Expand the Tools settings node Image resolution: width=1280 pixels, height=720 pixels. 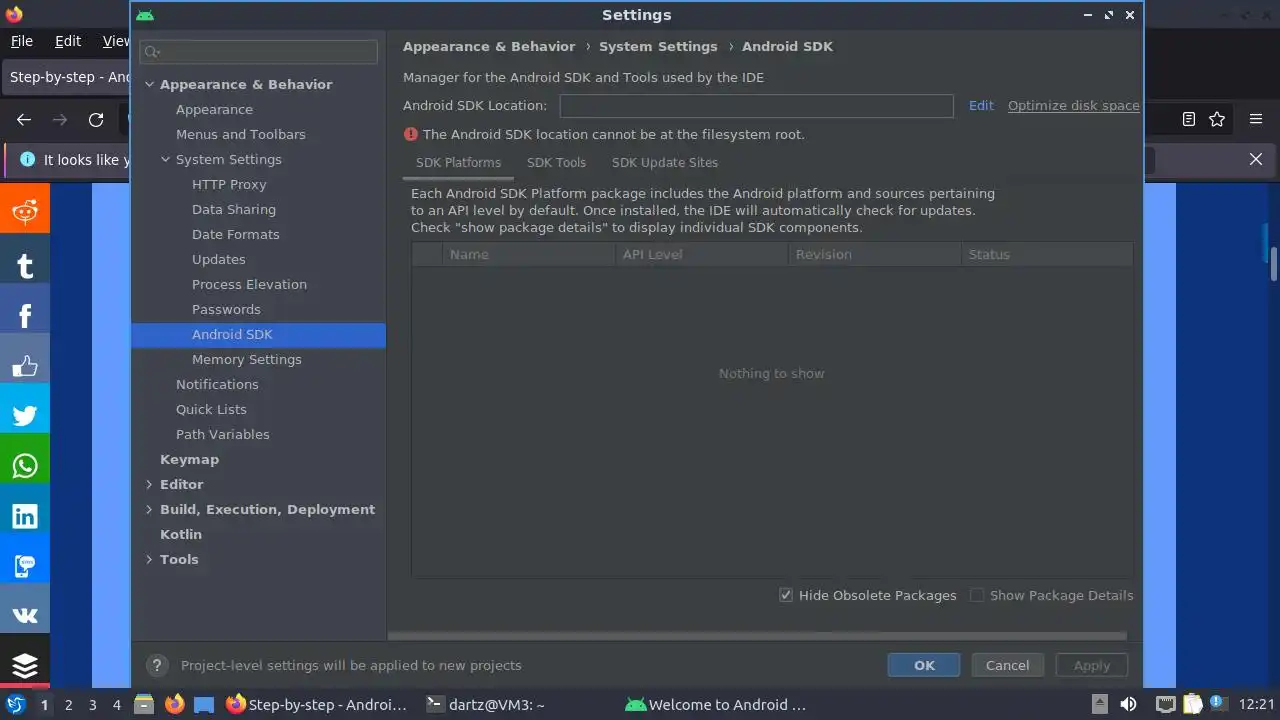pos(149,559)
